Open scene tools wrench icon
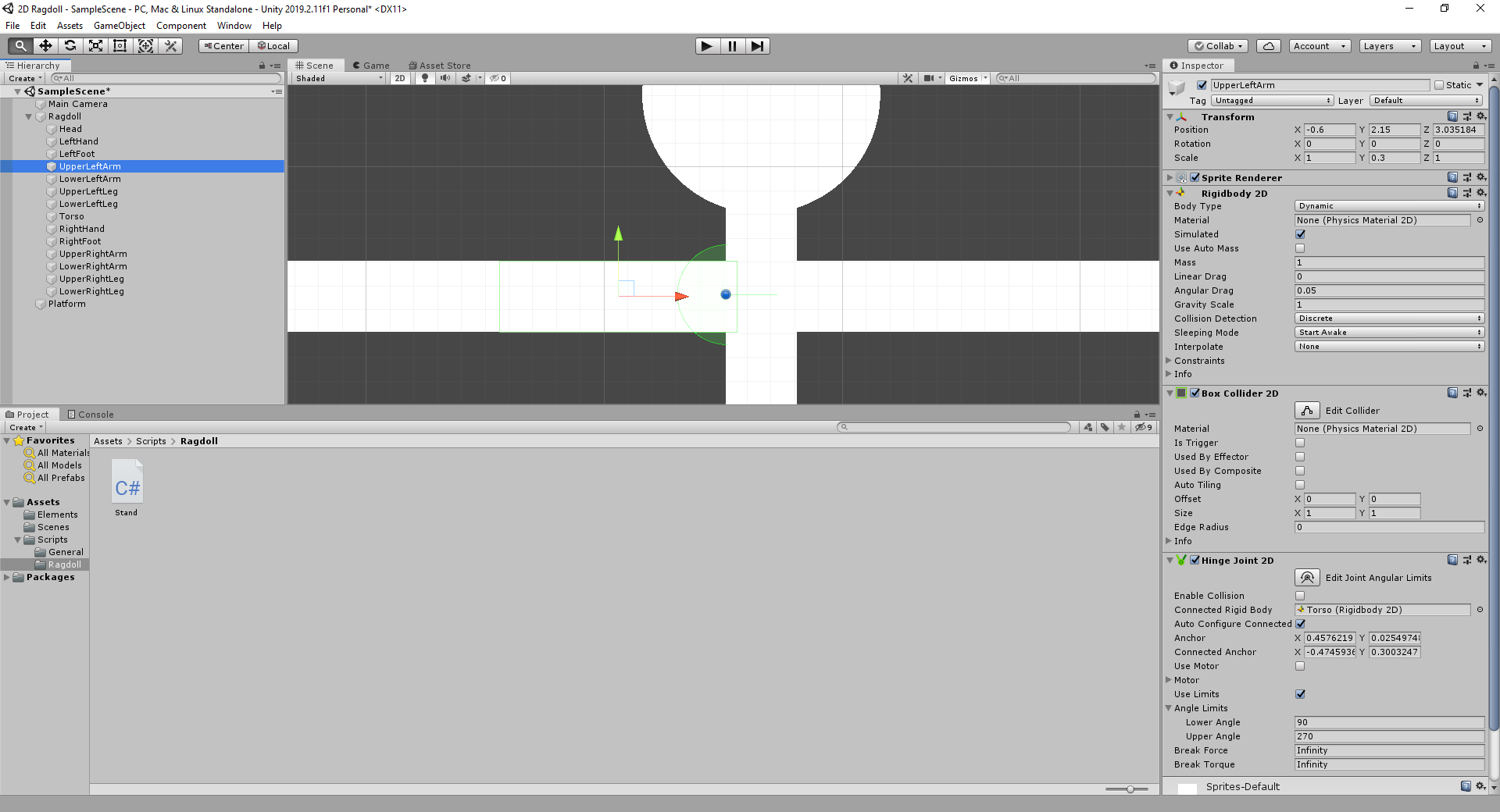1500x812 pixels. click(908, 78)
